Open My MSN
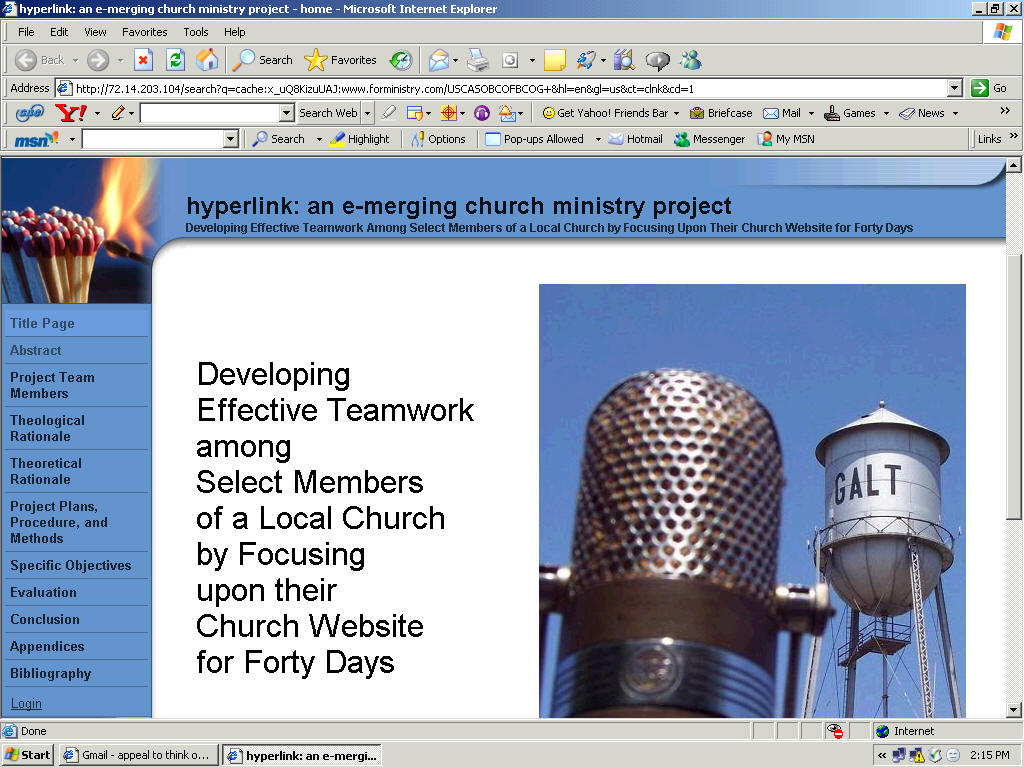This screenshot has height=768, width=1024. 786,139
